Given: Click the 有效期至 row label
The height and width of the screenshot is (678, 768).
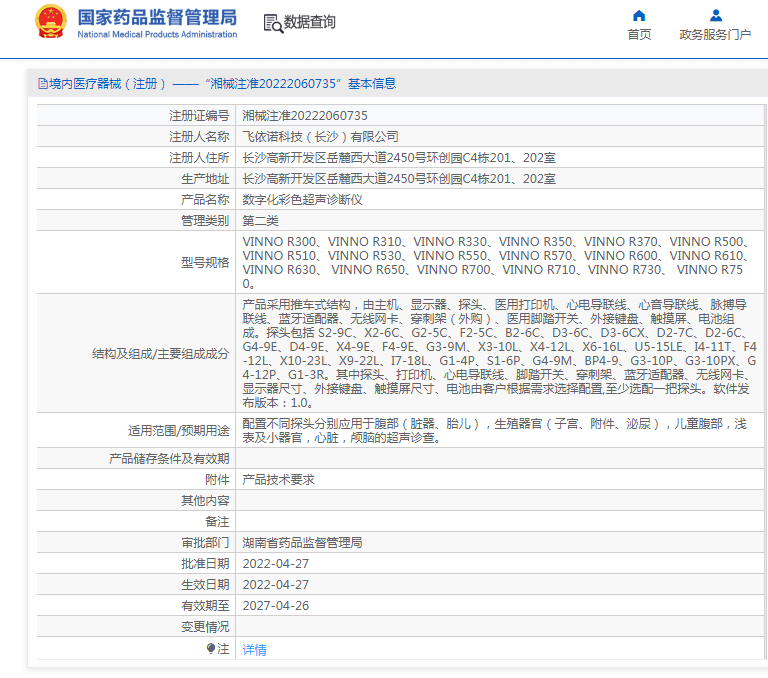Looking at the screenshot, I should [205, 606].
